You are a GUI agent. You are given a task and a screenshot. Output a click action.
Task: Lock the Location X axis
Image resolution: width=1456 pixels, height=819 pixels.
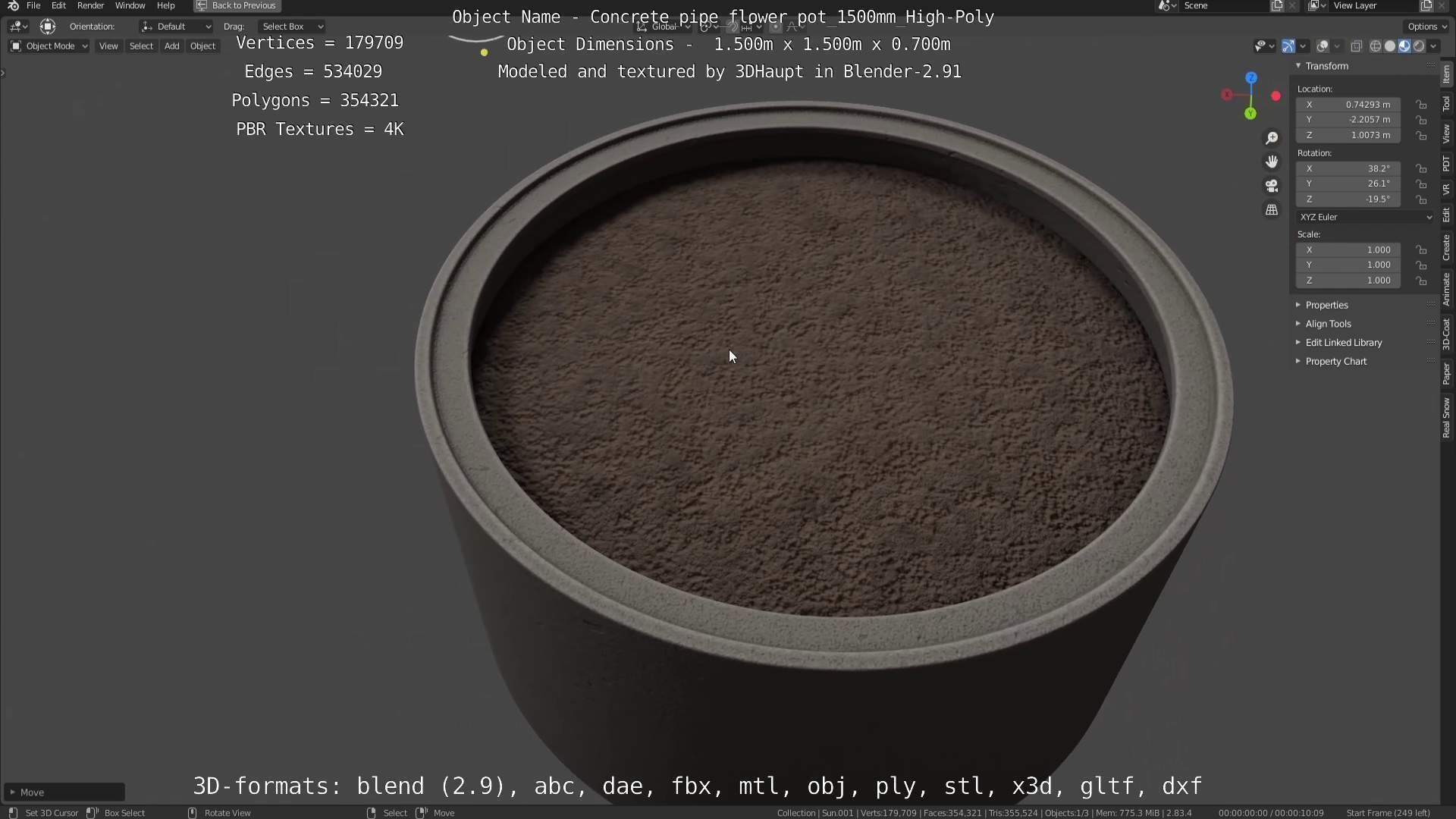pyautogui.click(x=1422, y=105)
